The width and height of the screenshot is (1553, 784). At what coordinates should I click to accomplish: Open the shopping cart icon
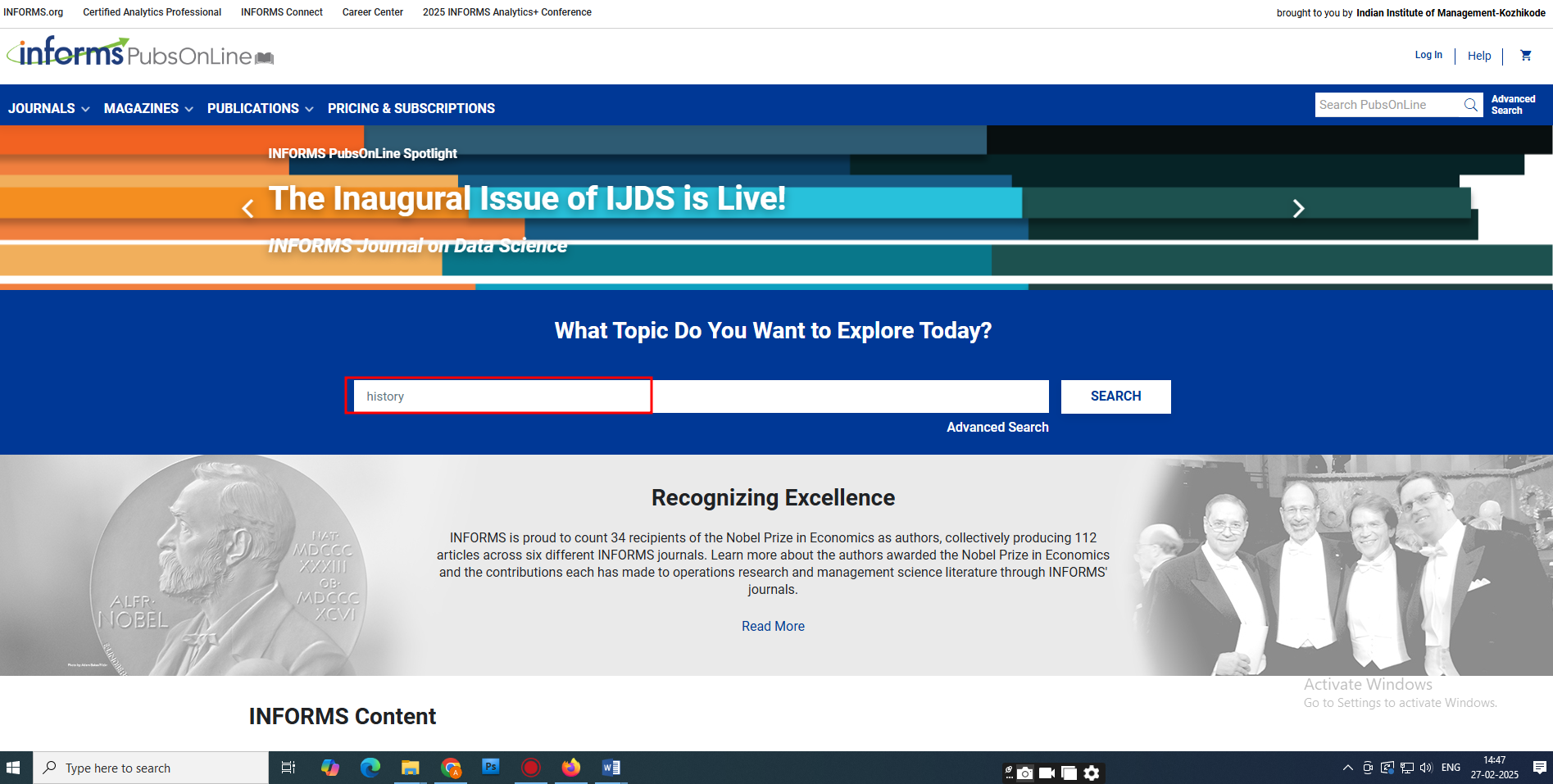[x=1525, y=56]
